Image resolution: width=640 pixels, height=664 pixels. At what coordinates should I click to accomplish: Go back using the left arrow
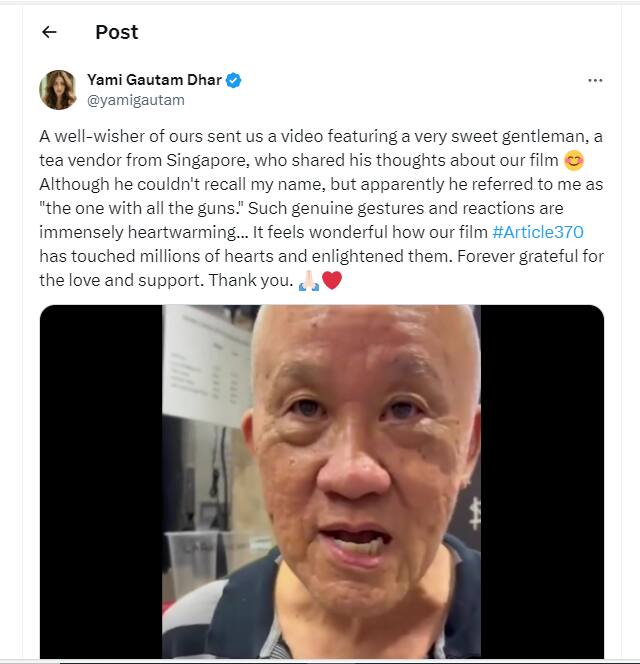tap(49, 32)
